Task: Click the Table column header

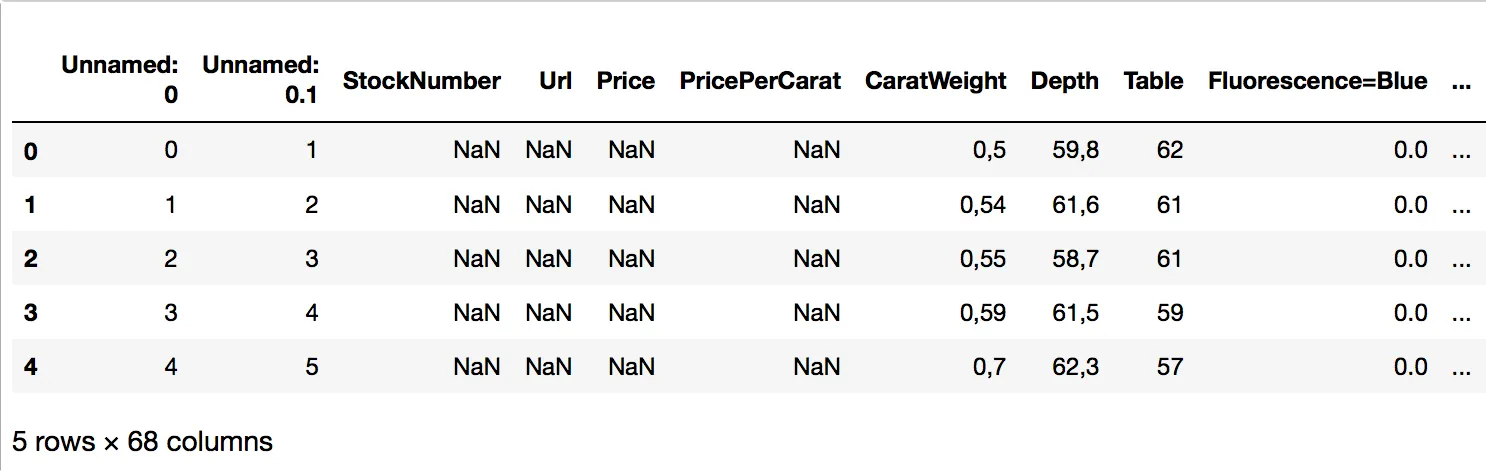Action: (x=1153, y=81)
